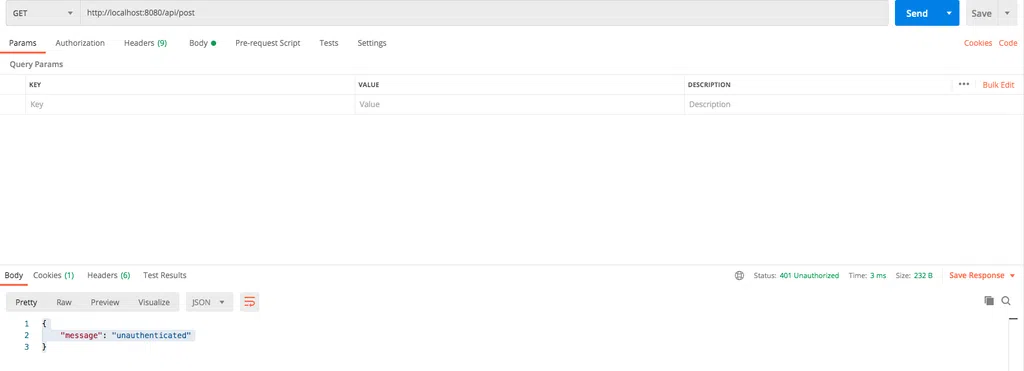
Task: Select the Visualize response view
Action: [x=154, y=302]
